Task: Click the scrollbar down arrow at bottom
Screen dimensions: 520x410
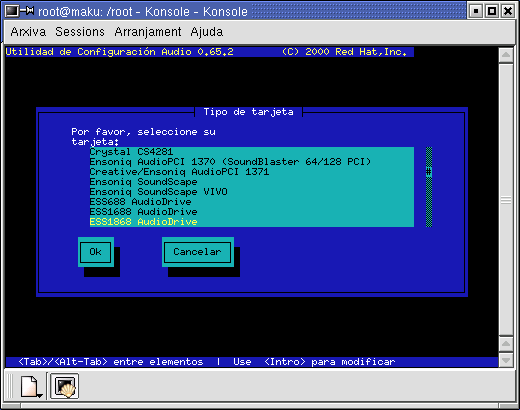Action: click(506, 360)
